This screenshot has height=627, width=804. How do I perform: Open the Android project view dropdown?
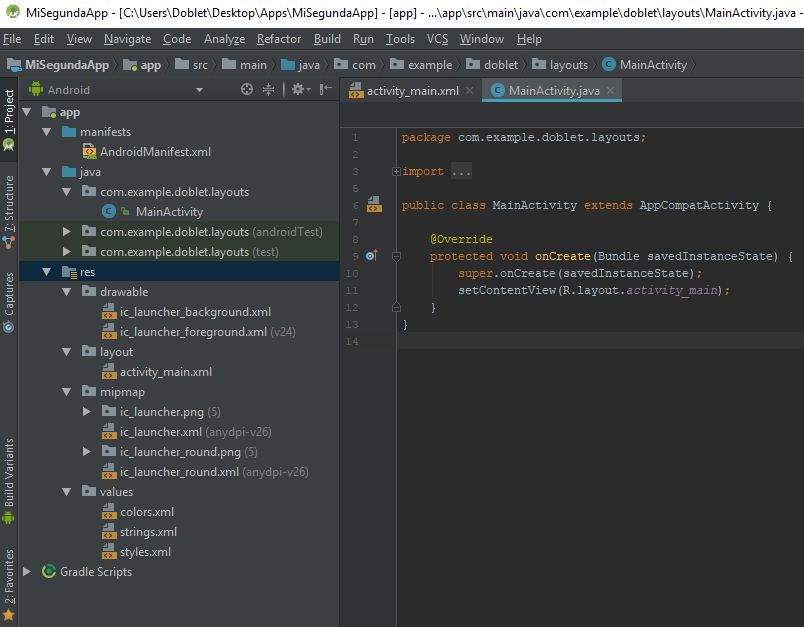(x=200, y=90)
